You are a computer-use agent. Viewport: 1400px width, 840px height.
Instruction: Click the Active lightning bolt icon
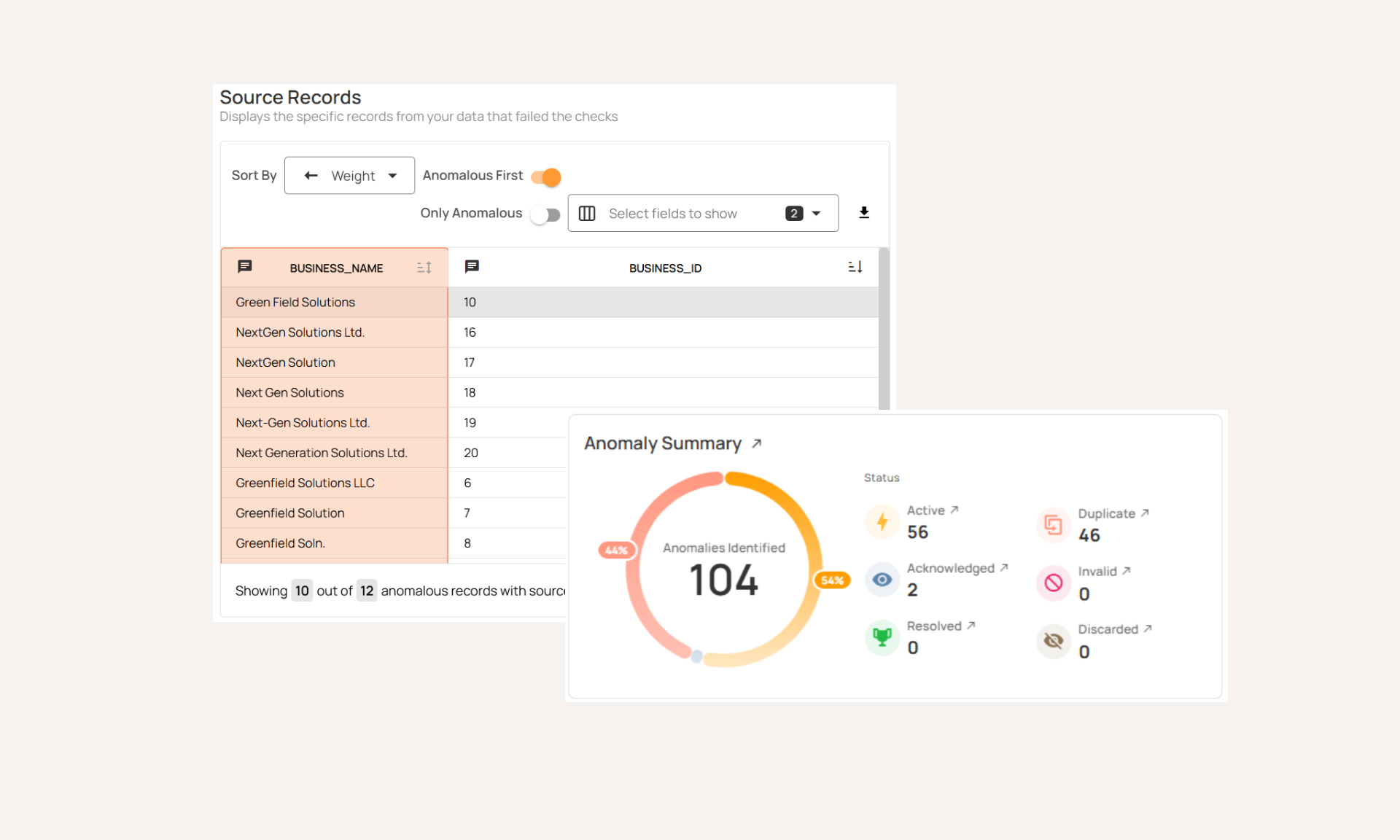pos(882,522)
